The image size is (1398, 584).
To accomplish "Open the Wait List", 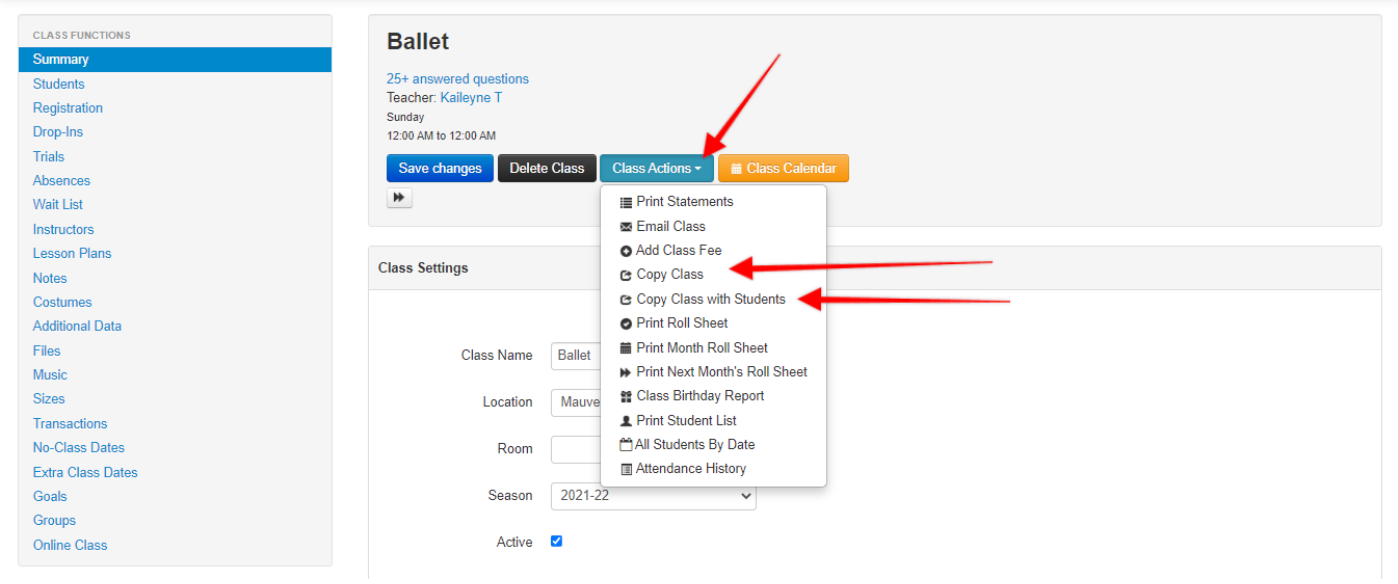I will (x=58, y=205).
